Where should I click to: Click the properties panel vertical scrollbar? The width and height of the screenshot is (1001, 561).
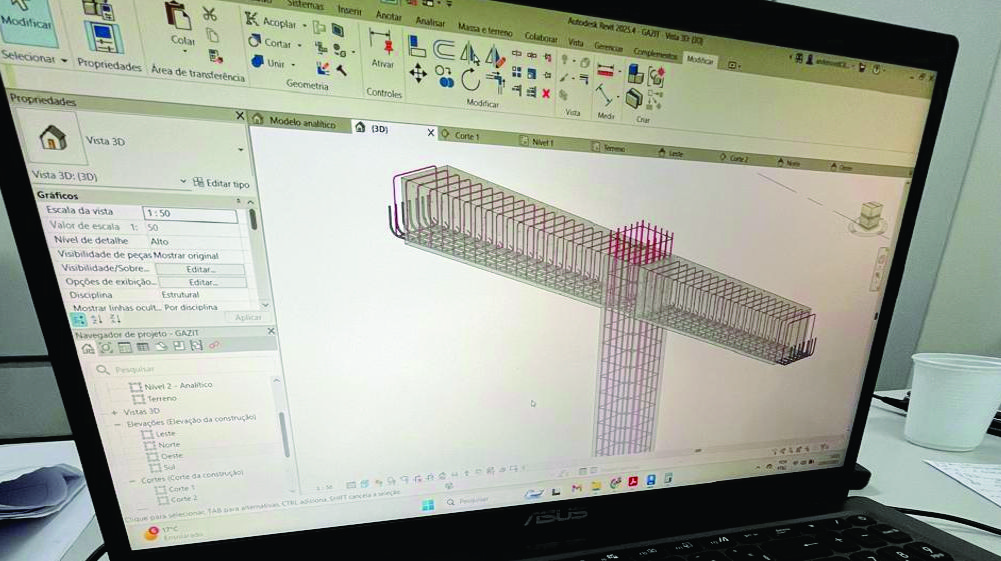[x=253, y=220]
